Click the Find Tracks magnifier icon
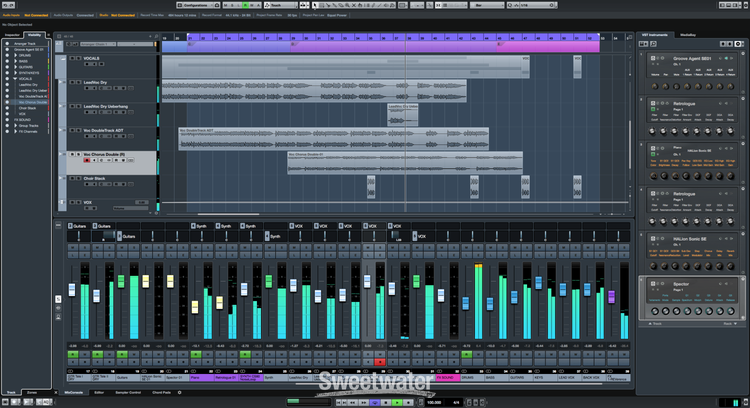Screen dimensions: 750x408 click(156, 36)
